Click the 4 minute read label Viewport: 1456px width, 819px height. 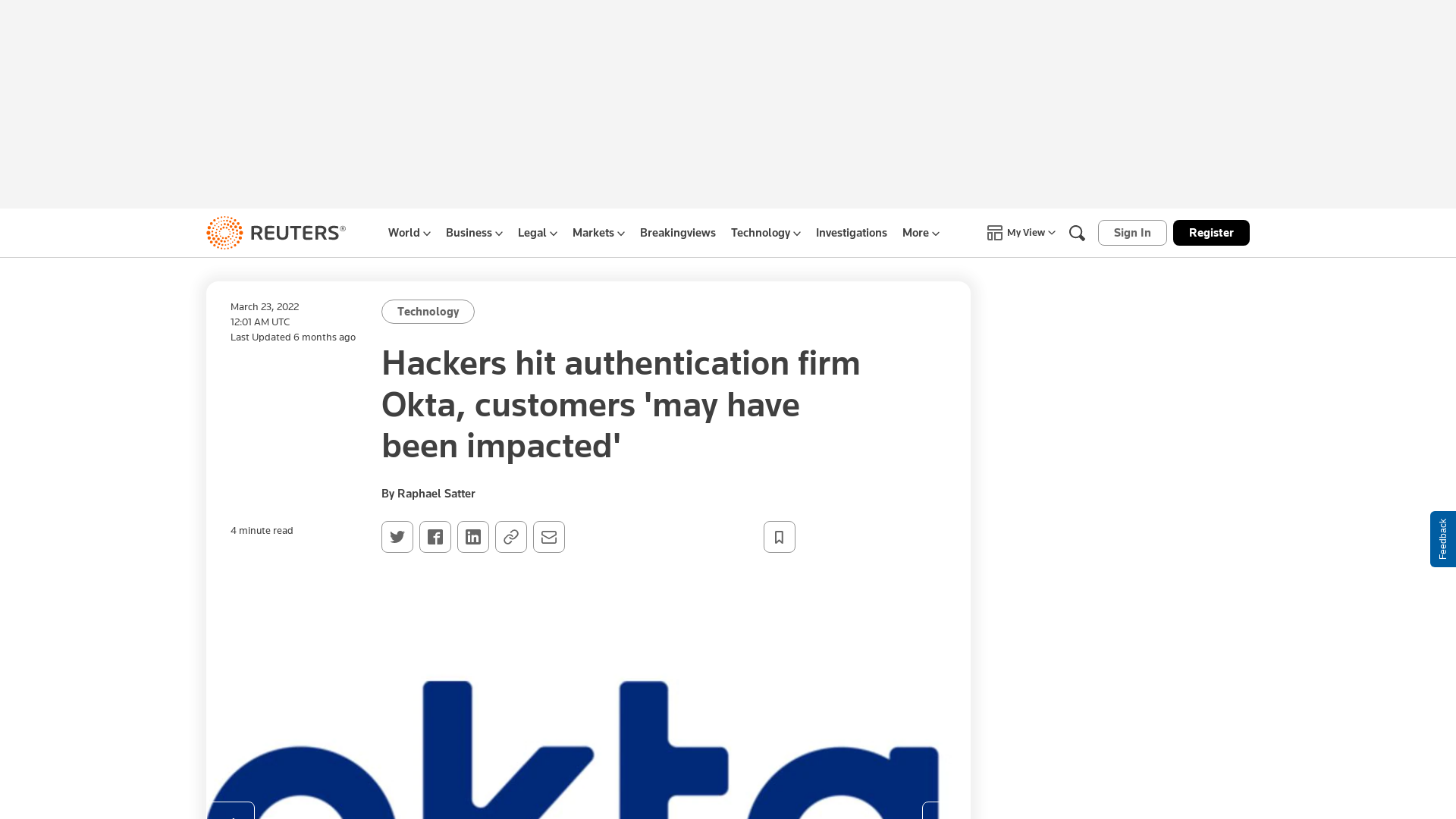point(262,530)
